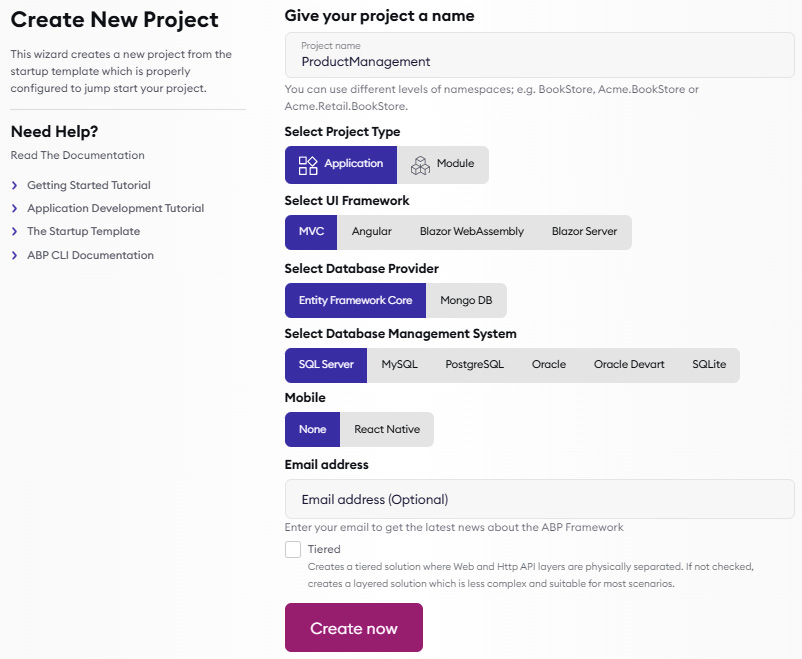The image size is (802, 659).
Task: Expand Application Development Tutorial chevron
Action: (15, 209)
